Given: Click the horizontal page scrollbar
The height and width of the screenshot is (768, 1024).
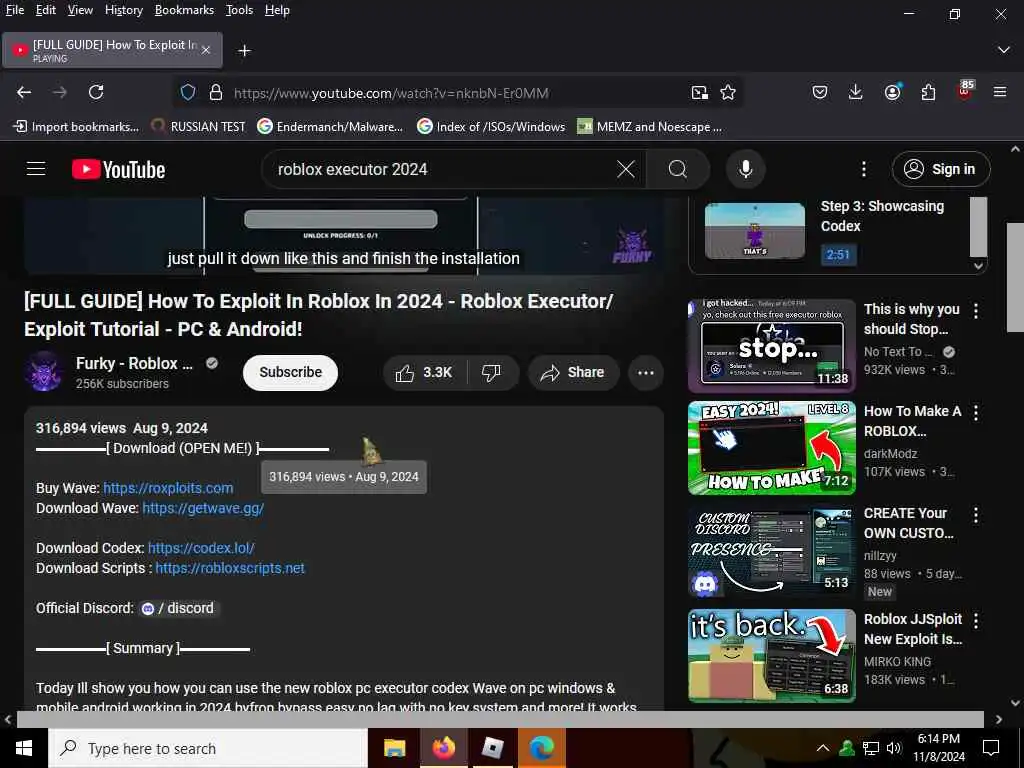Looking at the screenshot, I should (x=500, y=719).
